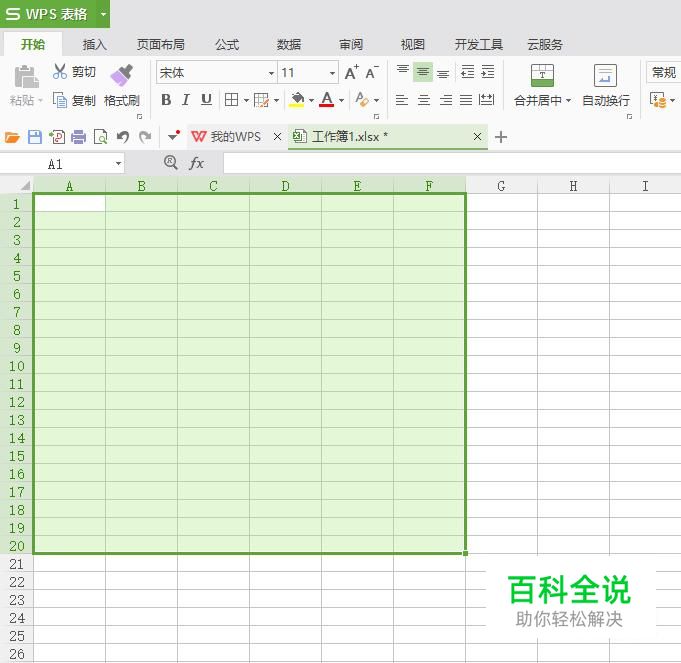
Task: Decrease indent icon
Action: (467, 72)
